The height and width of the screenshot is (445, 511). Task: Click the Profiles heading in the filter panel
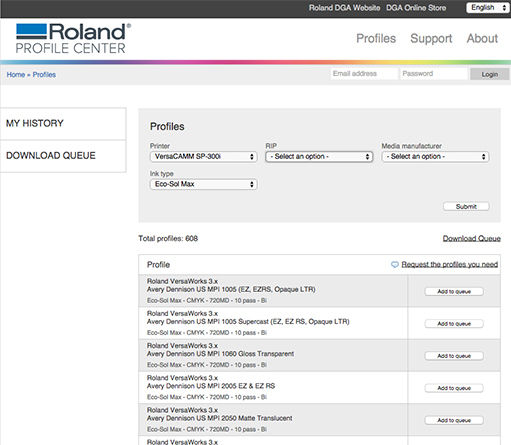click(167, 127)
